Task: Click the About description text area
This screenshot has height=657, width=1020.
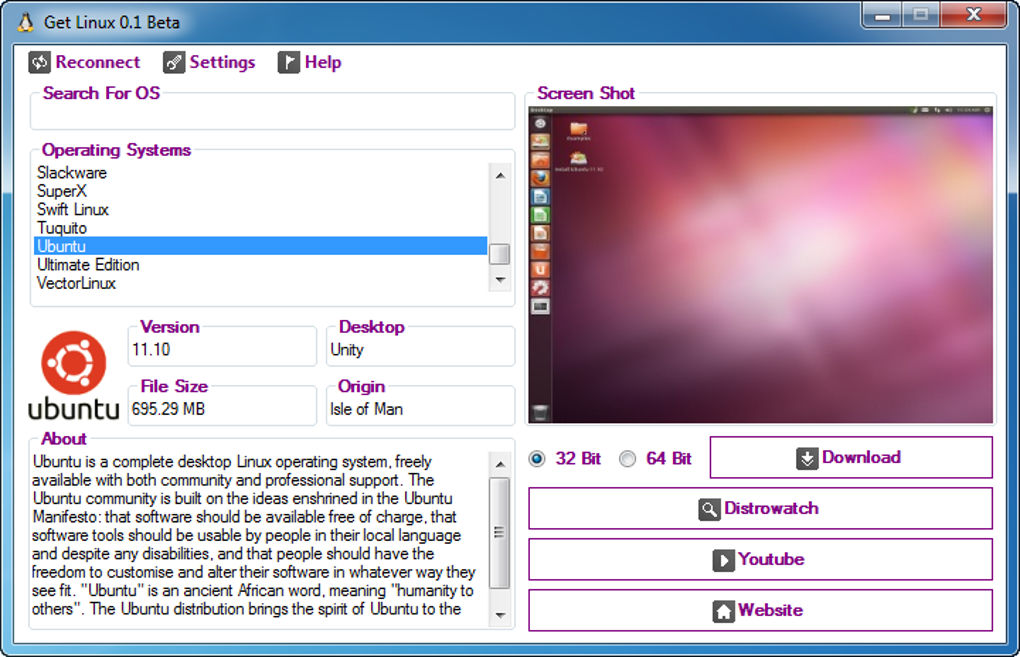Action: point(259,535)
